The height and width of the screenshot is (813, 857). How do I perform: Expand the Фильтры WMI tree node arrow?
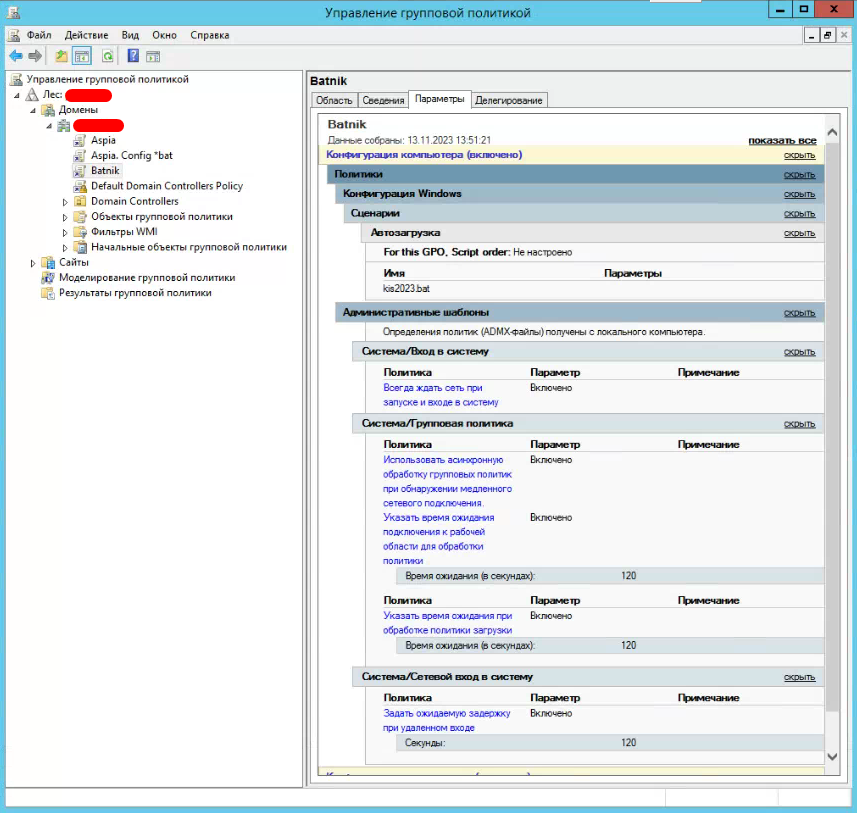[x=65, y=232]
